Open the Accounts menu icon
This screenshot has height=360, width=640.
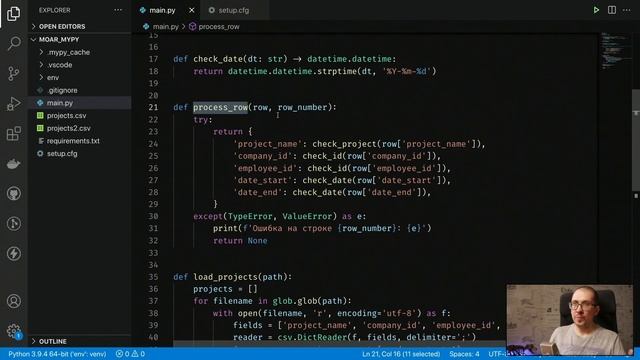13,301
